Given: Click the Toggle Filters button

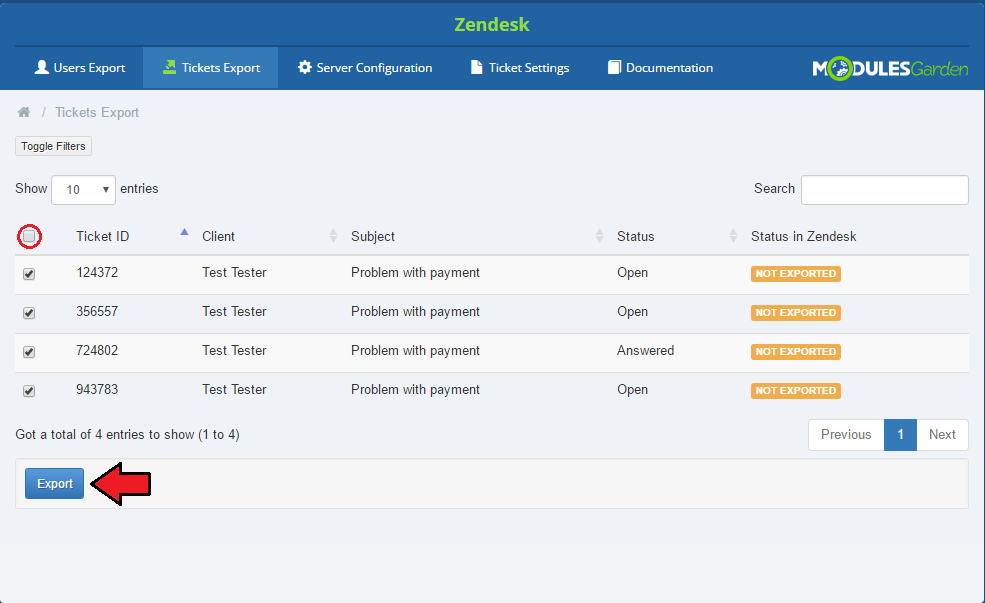Looking at the screenshot, I should click(53, 146).
